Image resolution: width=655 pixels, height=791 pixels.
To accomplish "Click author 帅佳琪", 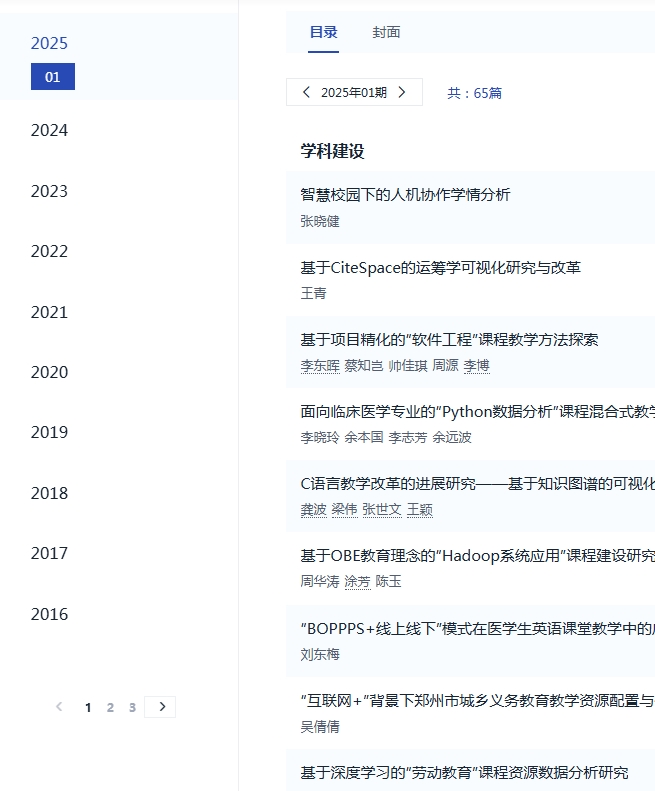I will tap(408, 365).
